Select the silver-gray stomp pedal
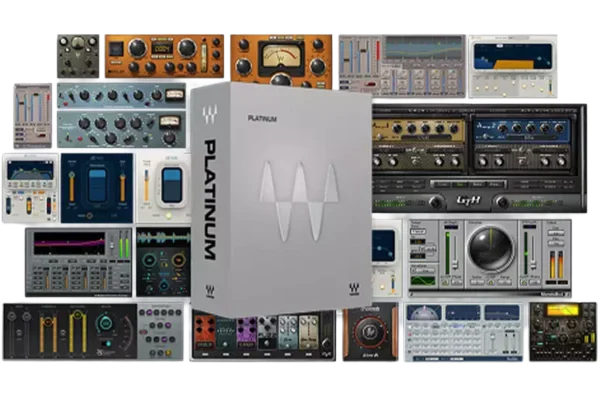600x400 pixels. click(x=267, y=333)
